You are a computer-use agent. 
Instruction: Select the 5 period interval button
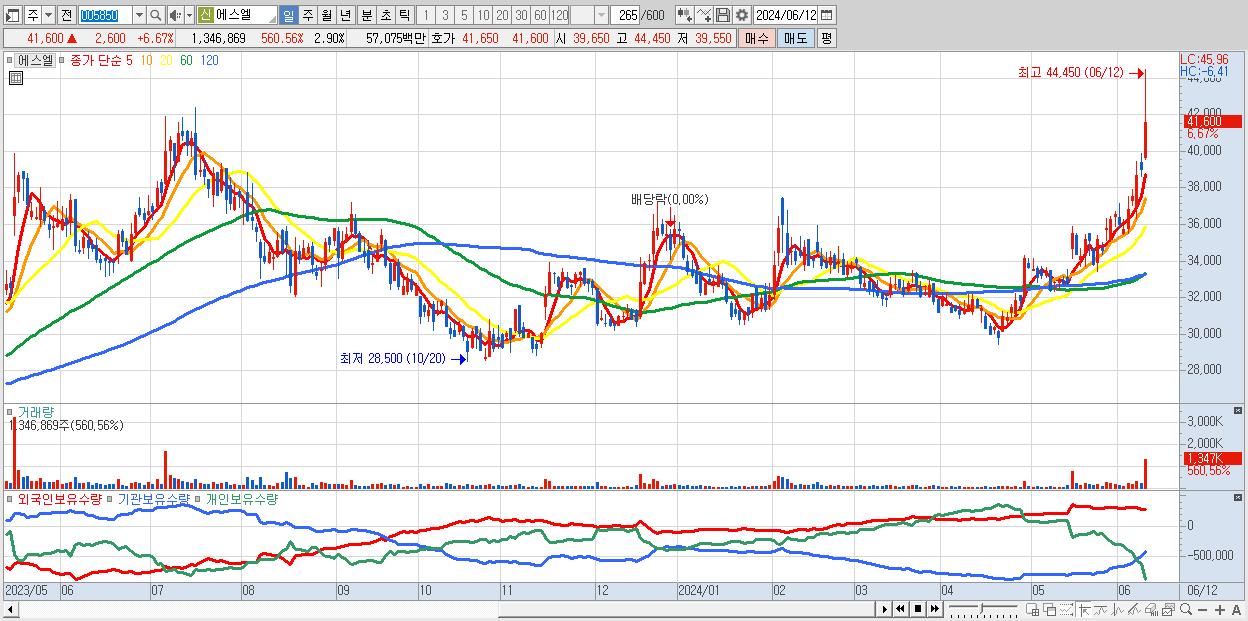tap(463, 15)
